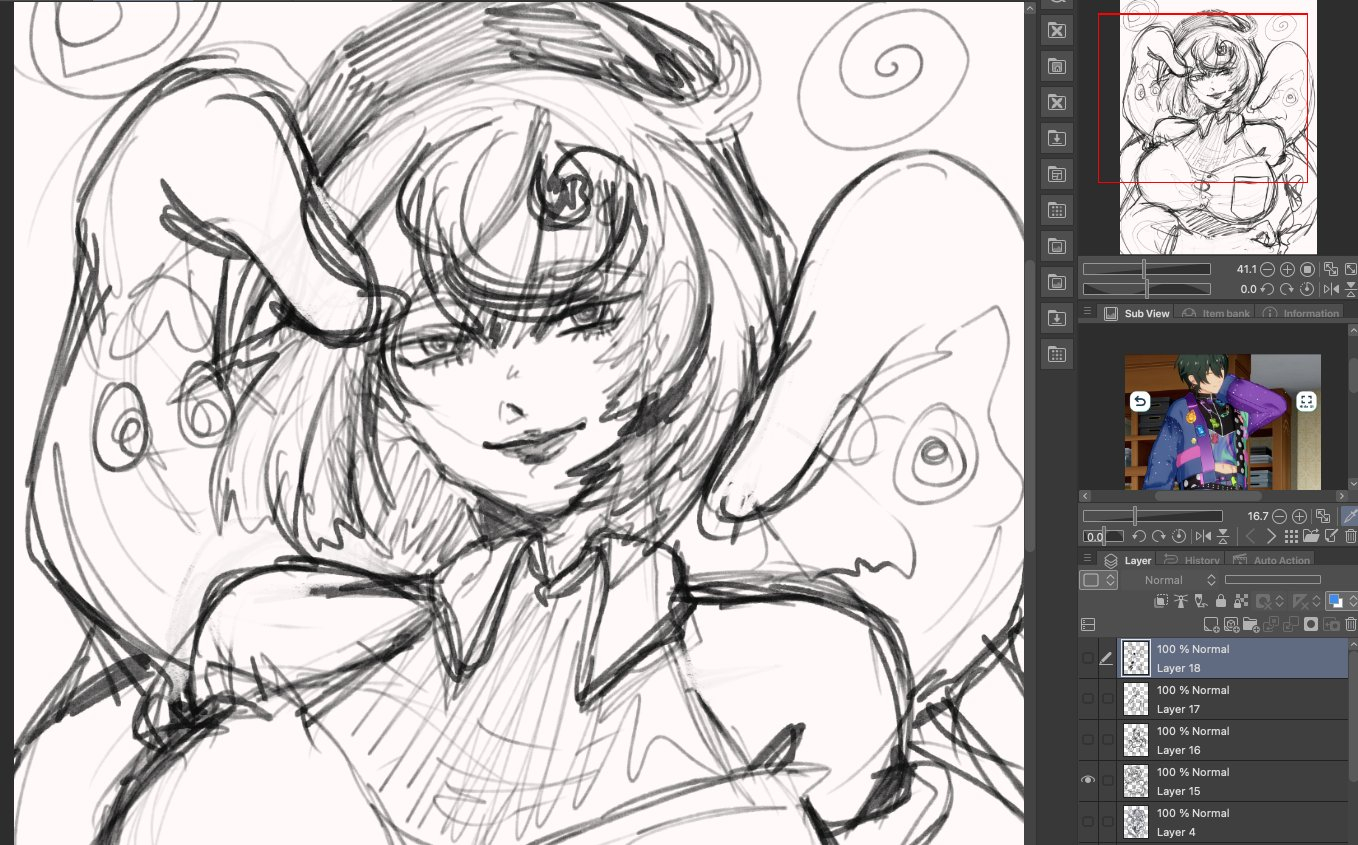This screenshot has height=845, width=1358.
Task: Click the Navigator zoom slider
Action: [x=1146, y=270]
